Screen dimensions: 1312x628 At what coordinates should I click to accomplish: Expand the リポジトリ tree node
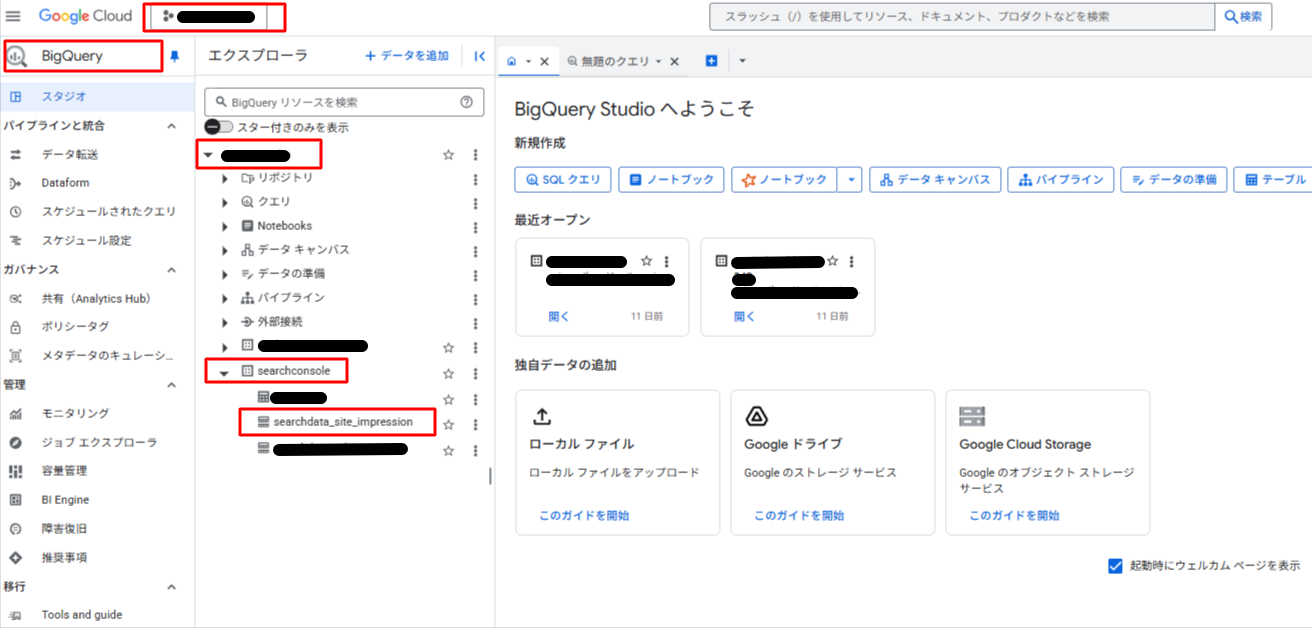(x=225, y=178)
